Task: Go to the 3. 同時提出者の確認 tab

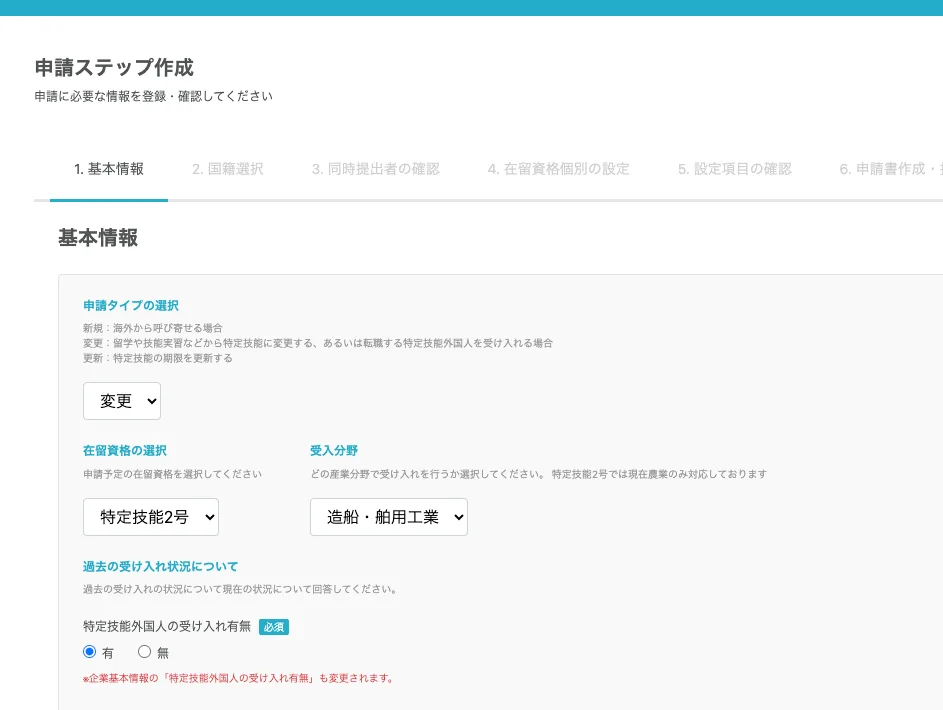Action: point(375,170)
